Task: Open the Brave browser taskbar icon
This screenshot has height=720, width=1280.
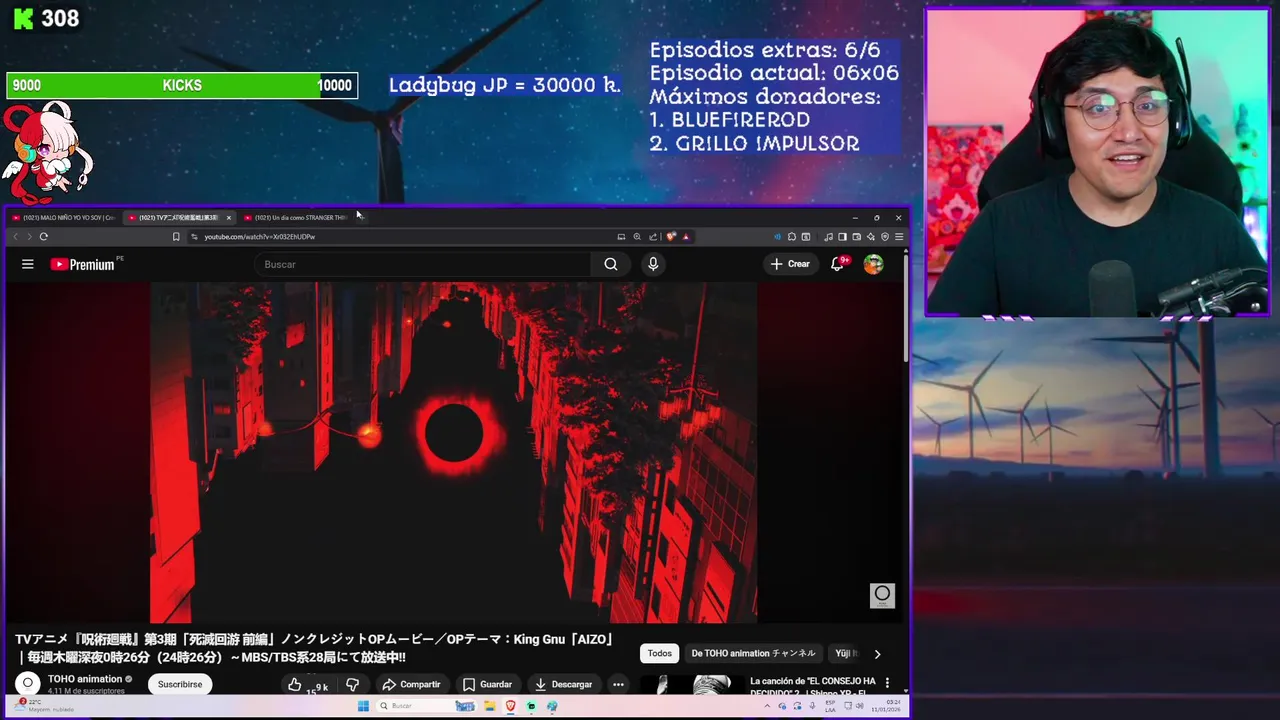Action: tap(511, 706)
